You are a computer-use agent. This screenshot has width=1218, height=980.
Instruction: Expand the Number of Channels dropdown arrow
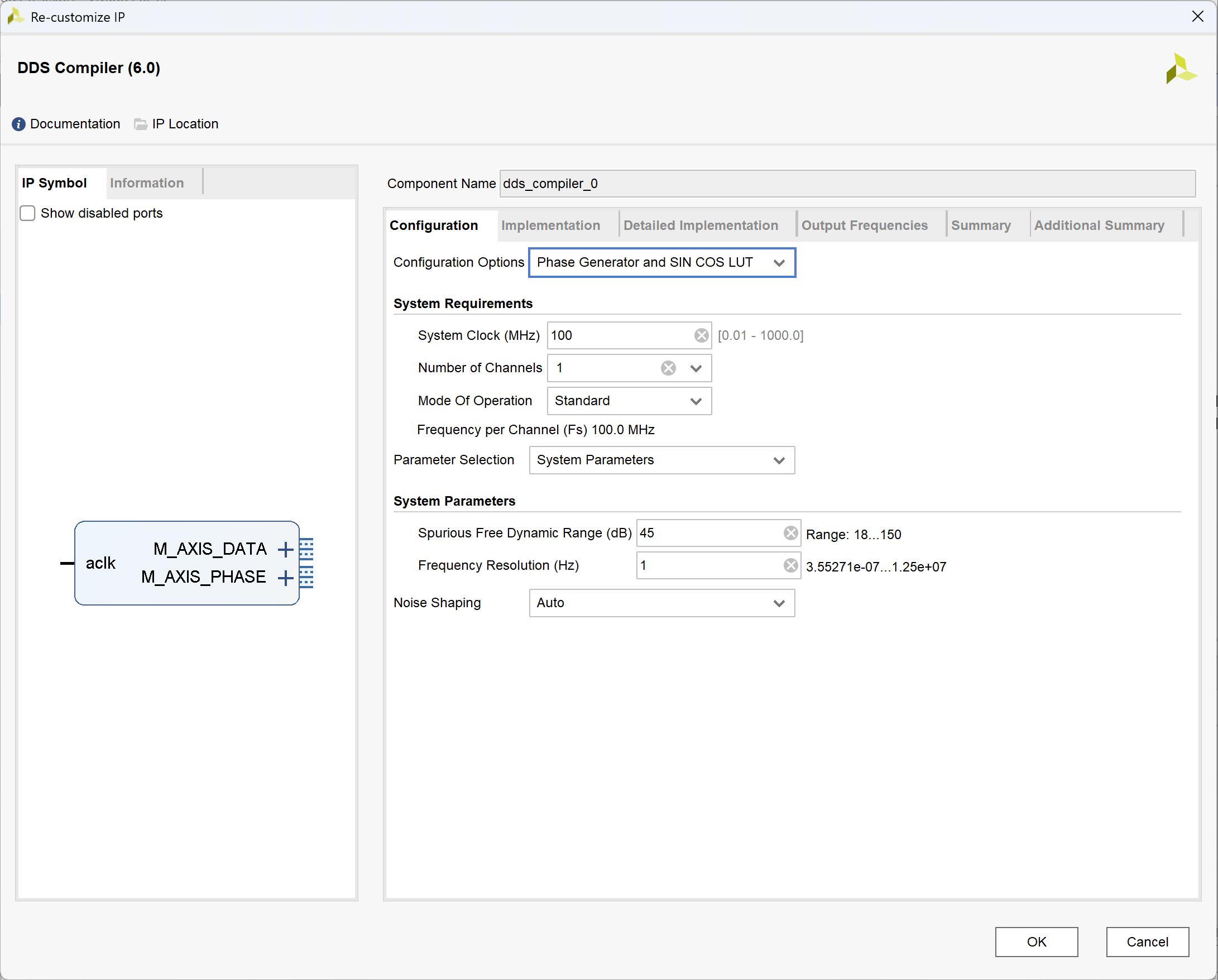pos(696,368)
